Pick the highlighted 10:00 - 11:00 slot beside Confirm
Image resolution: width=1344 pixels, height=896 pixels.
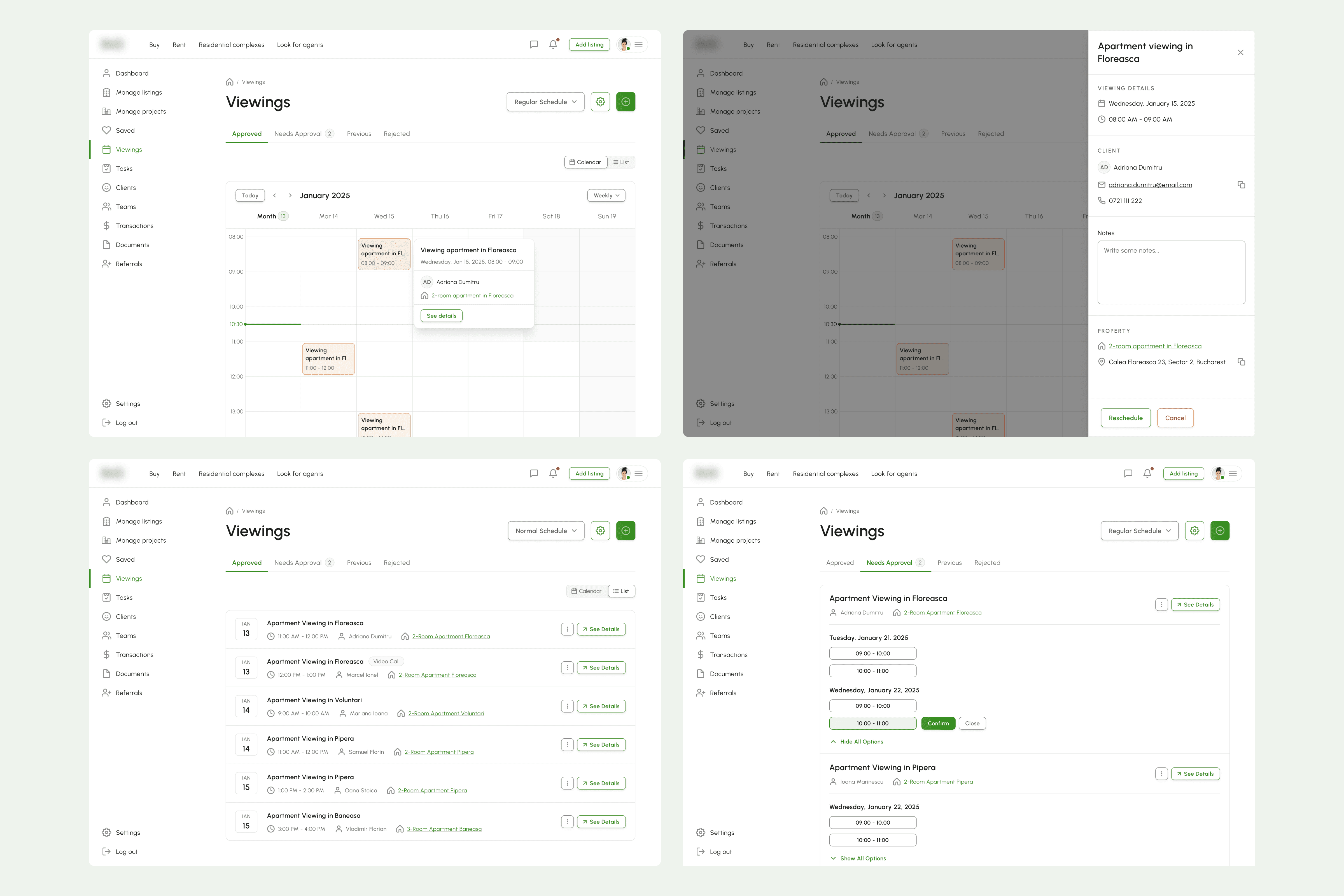872,724
